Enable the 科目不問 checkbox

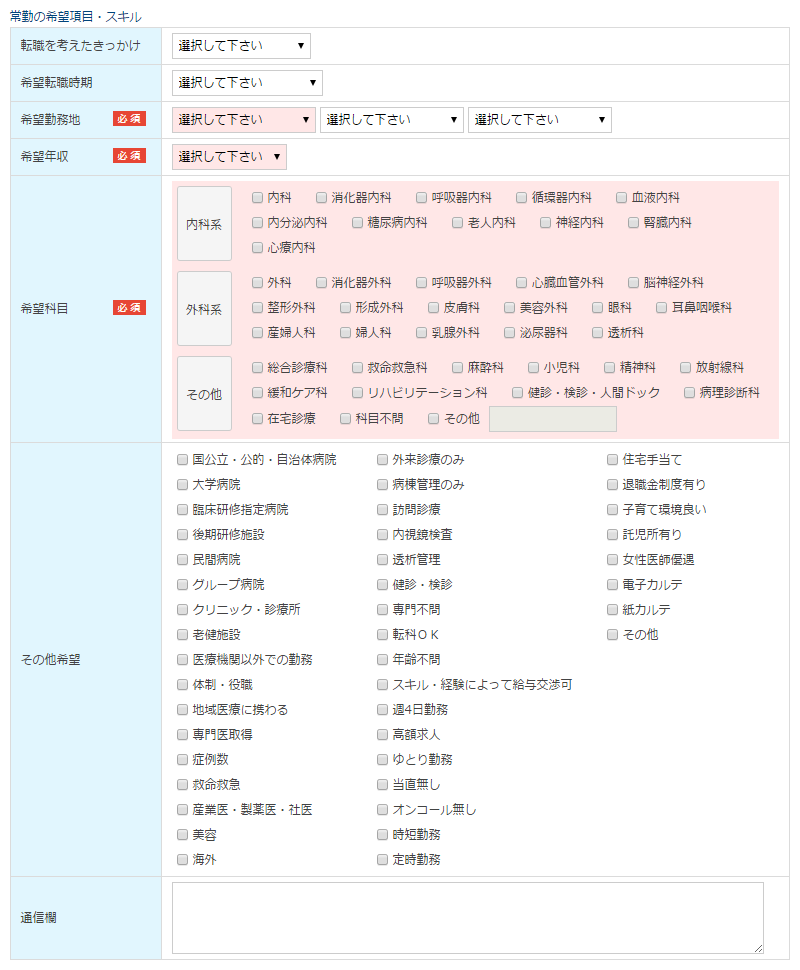346,419
